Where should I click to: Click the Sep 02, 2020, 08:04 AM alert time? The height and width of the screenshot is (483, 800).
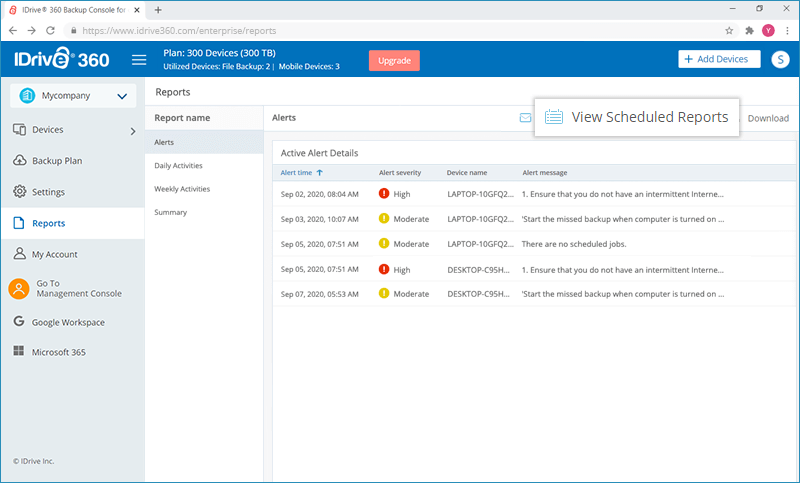click(x=319, y=194)
